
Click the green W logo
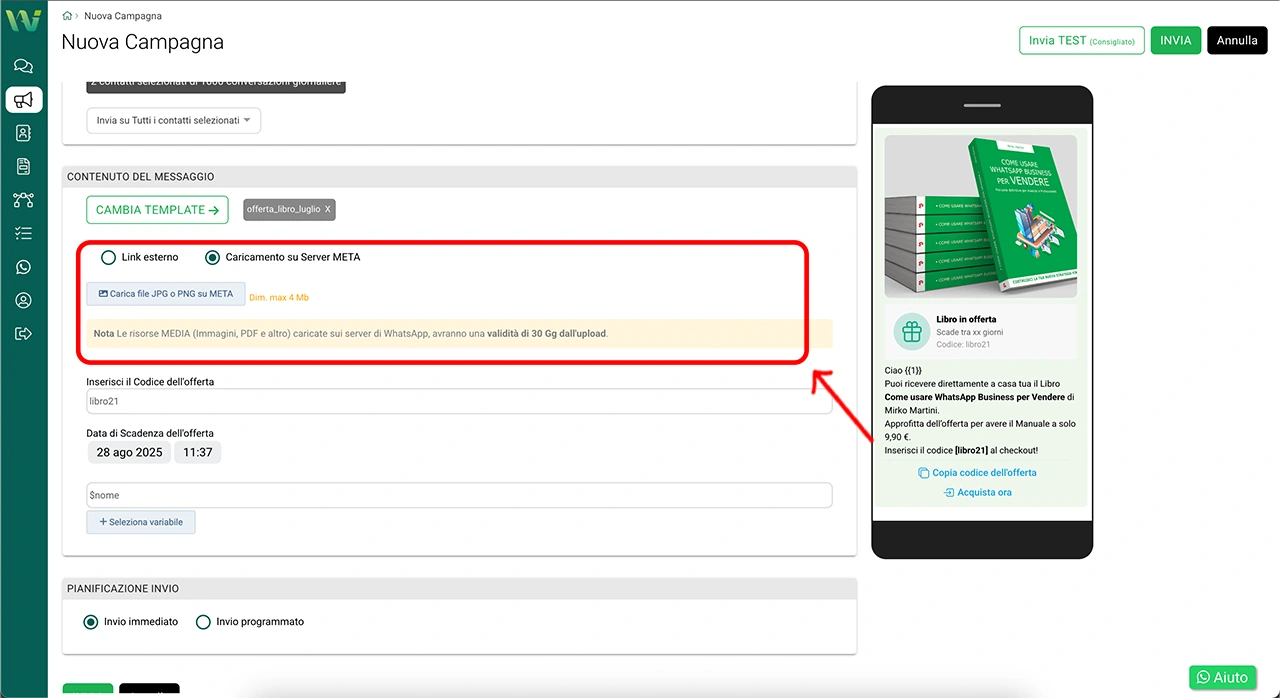pos(23,19)
